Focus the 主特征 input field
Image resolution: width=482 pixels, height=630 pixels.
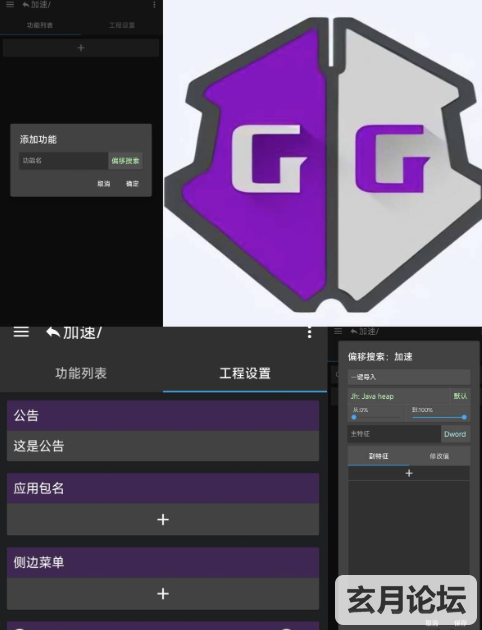click(394, 434)
